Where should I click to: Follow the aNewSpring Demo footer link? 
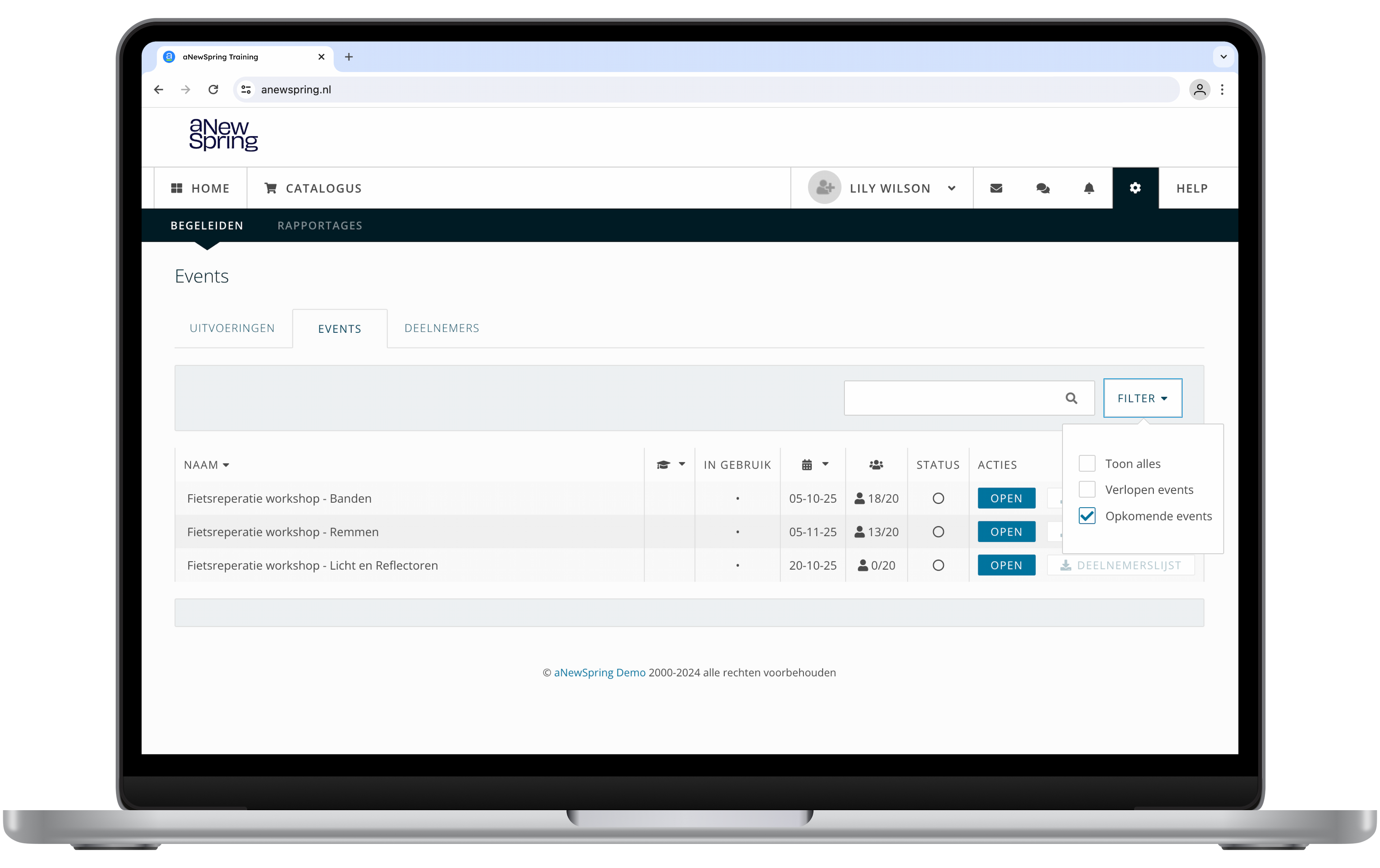tap(599, 673)
